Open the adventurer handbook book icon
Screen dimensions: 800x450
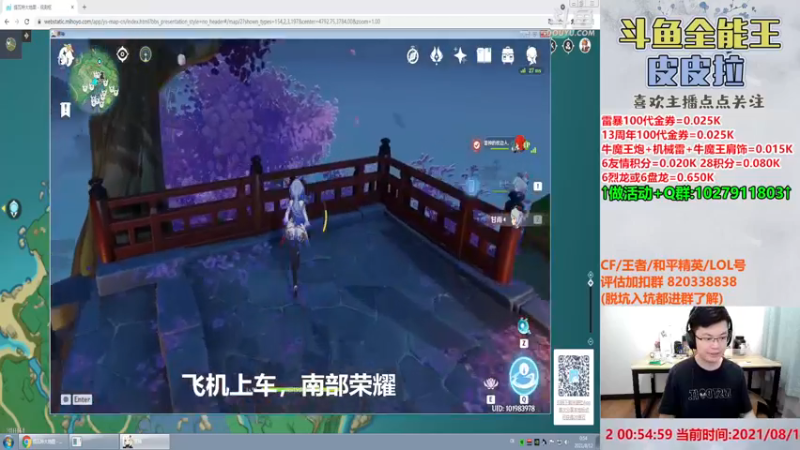point(484,55)
